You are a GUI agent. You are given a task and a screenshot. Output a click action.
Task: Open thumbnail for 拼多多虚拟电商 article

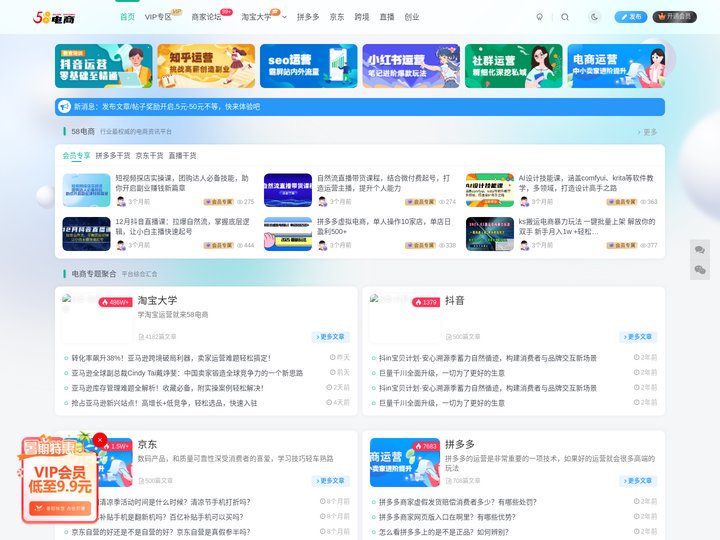click(288, 234)
